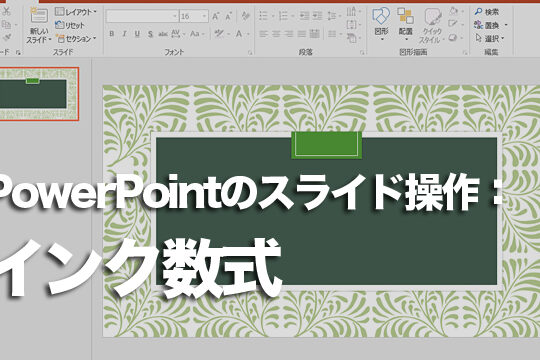
Task: Toggle Bold formatting
Action: tap(112, 34)
